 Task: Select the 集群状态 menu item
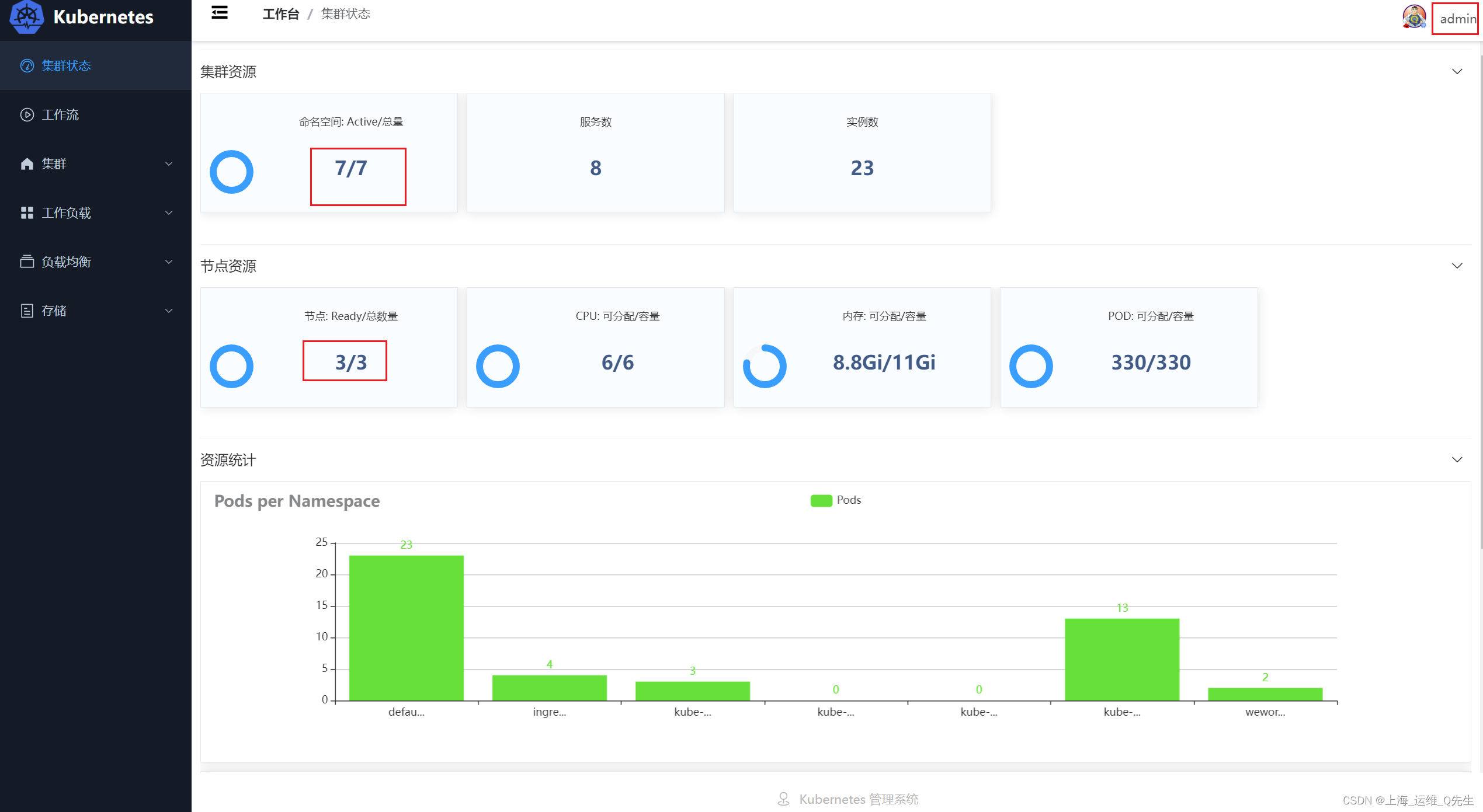96,65
